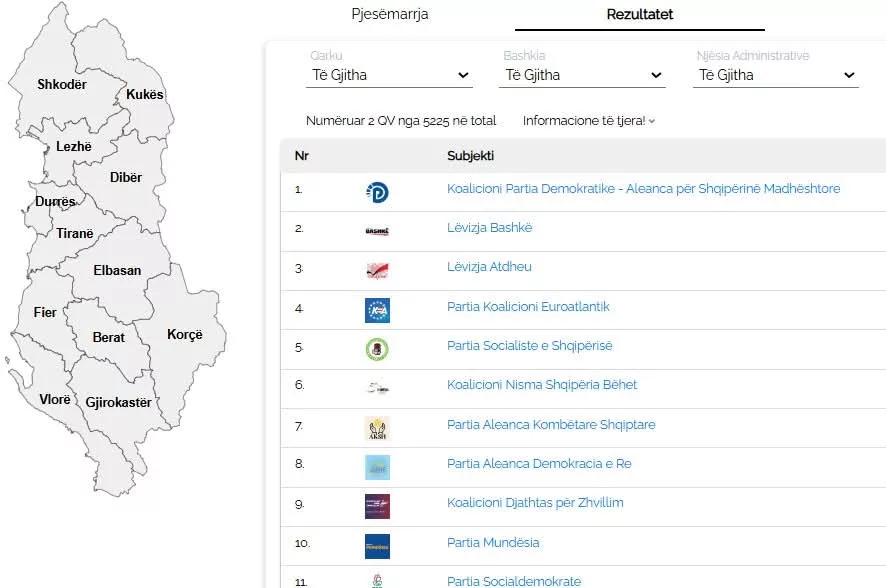Image resolution: width=886 pixels, height=588 pixels.
Task: Select Vlorë region on the map
Action: click(55, 400)
